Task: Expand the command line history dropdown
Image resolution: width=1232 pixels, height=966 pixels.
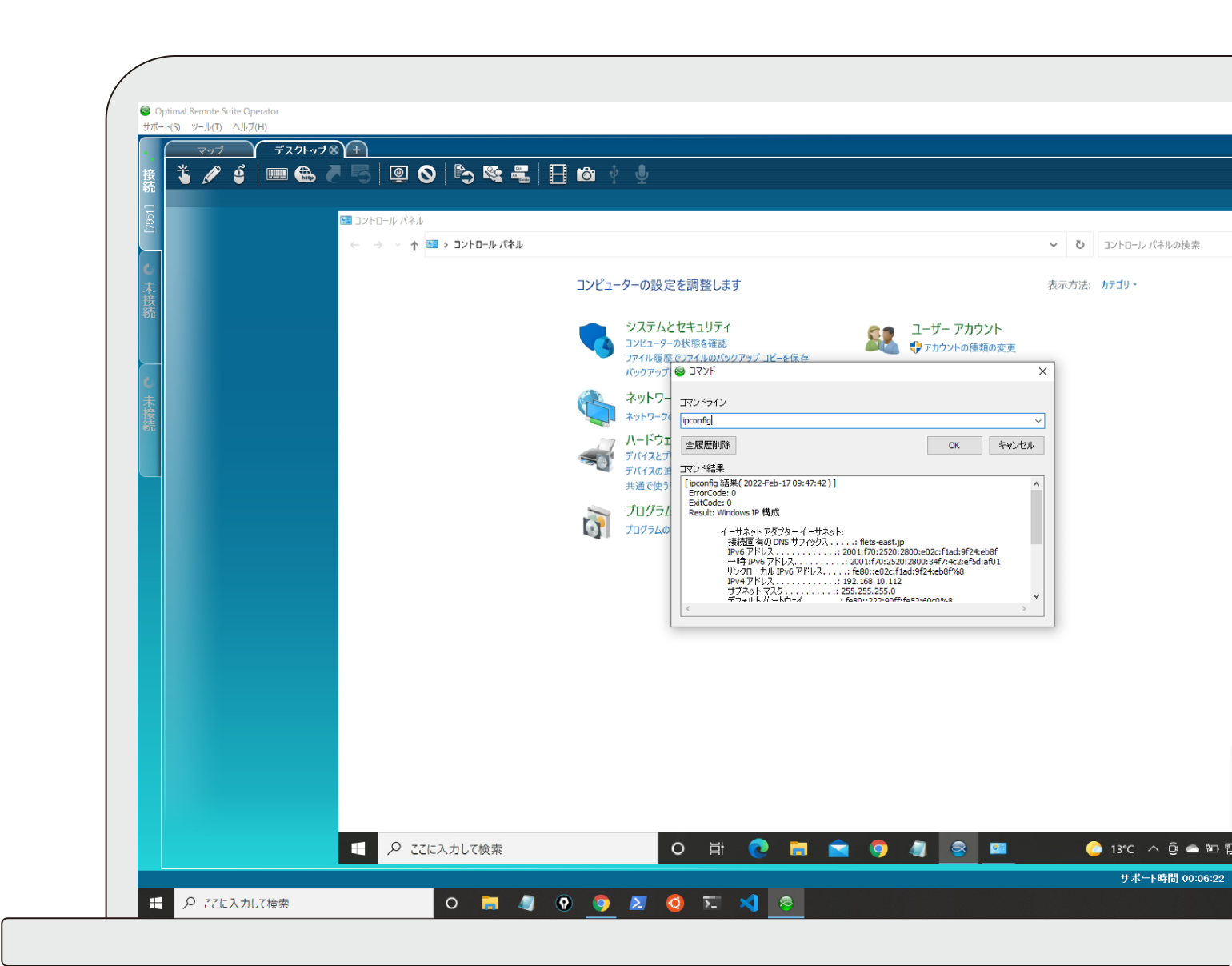Action: pyautogui.click(x=1038, y=421)
